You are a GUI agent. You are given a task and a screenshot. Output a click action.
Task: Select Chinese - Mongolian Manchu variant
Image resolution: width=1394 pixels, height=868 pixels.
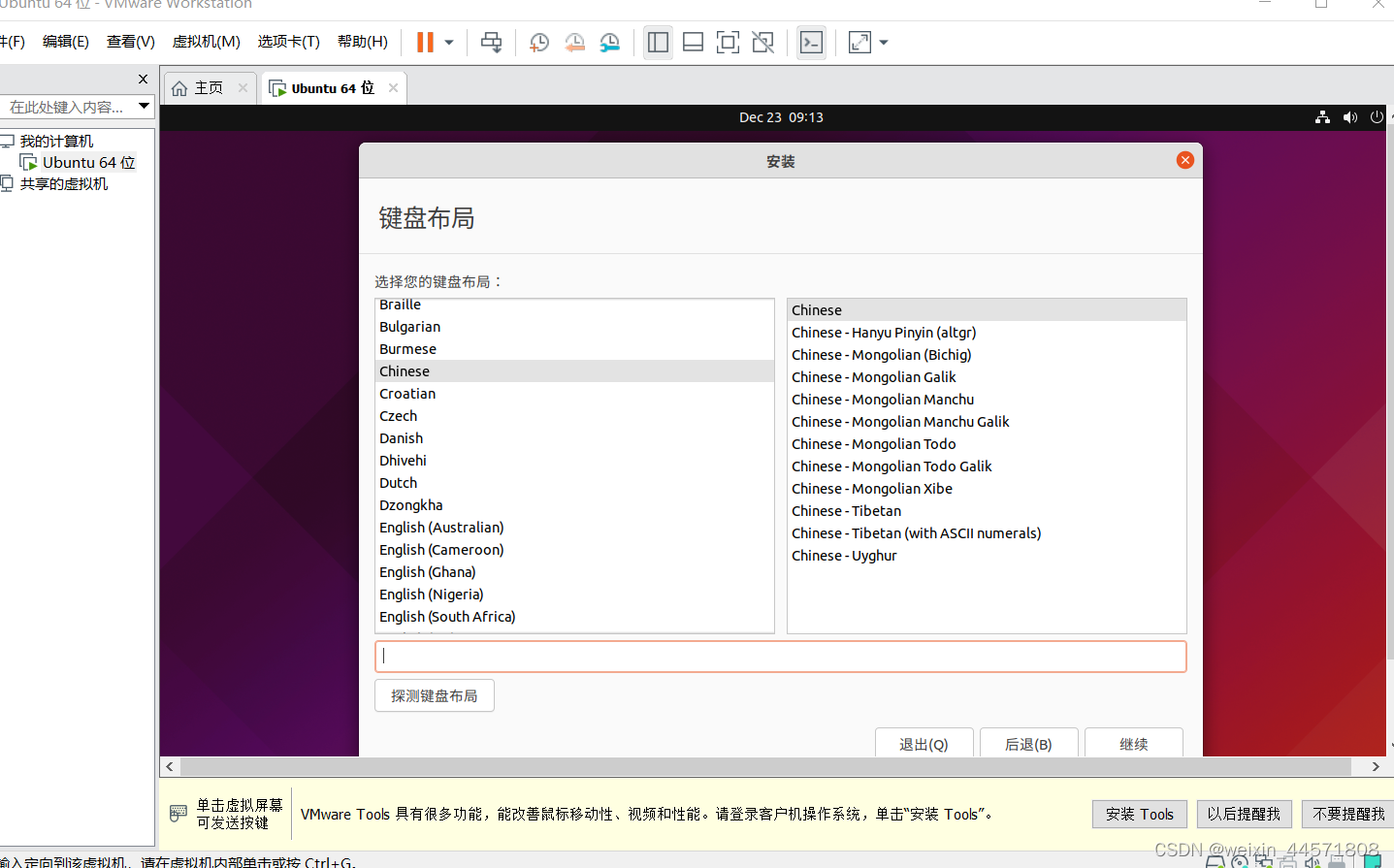(987, 400)
